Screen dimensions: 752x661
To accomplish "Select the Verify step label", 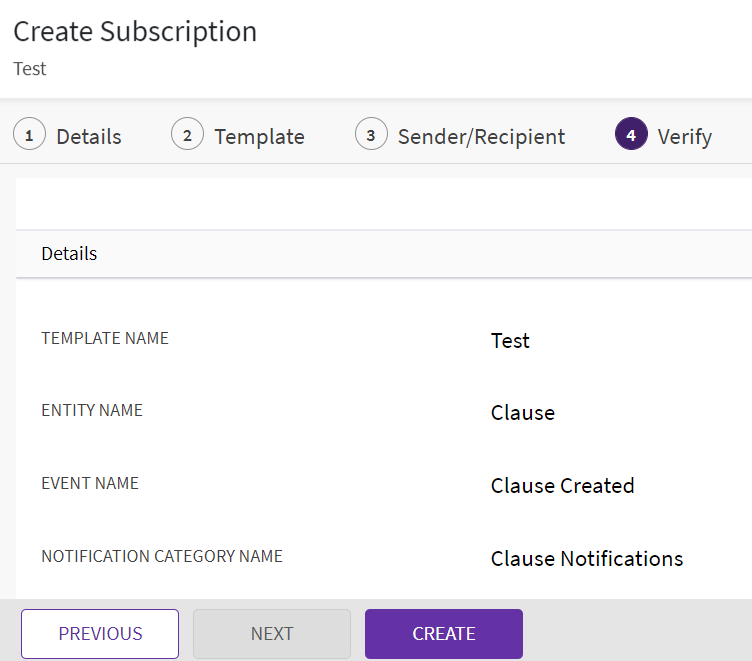I will coord(684,137).
